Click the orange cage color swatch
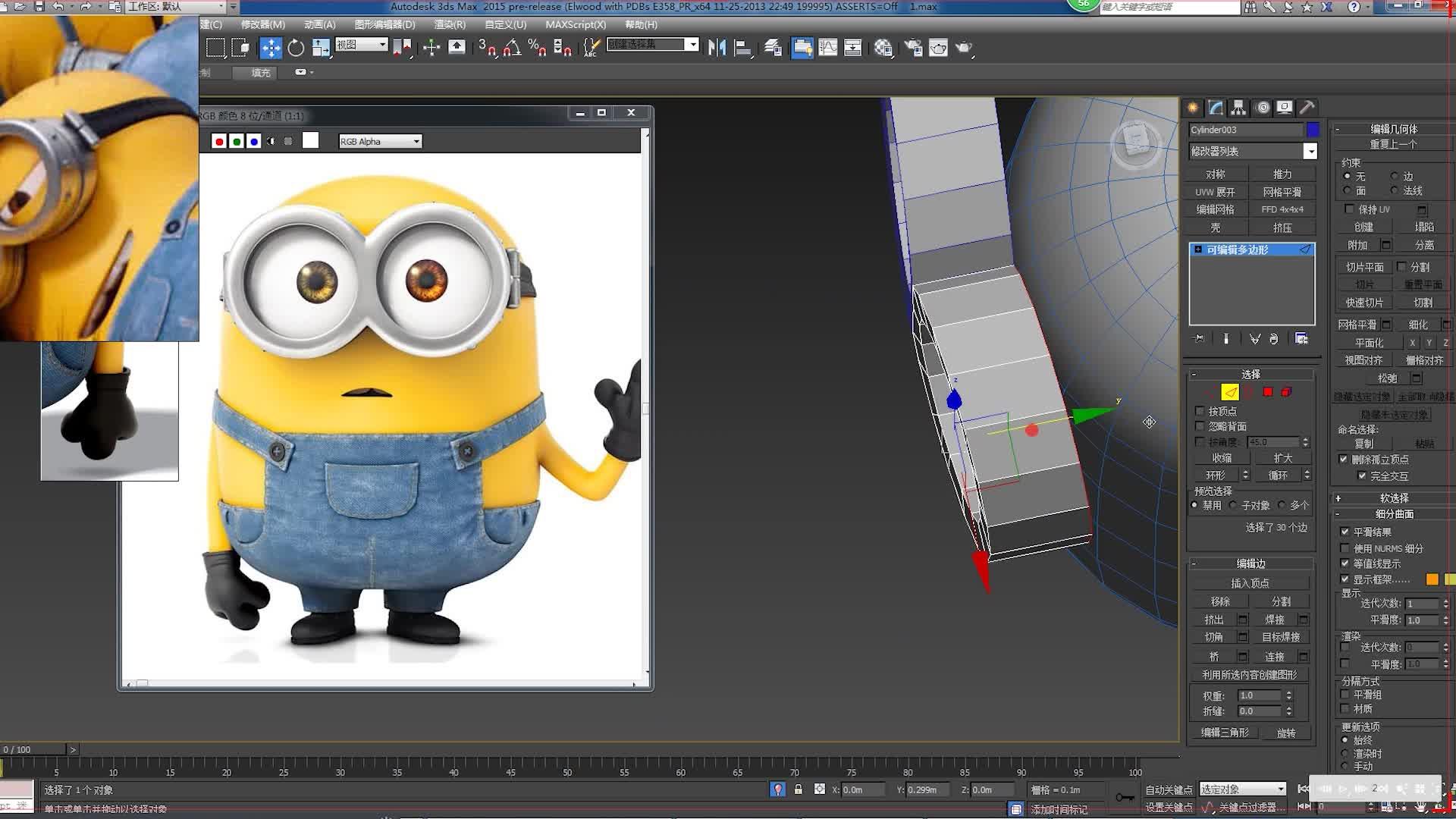This screenshot has width=1456, height=819. coord(1432,579)
